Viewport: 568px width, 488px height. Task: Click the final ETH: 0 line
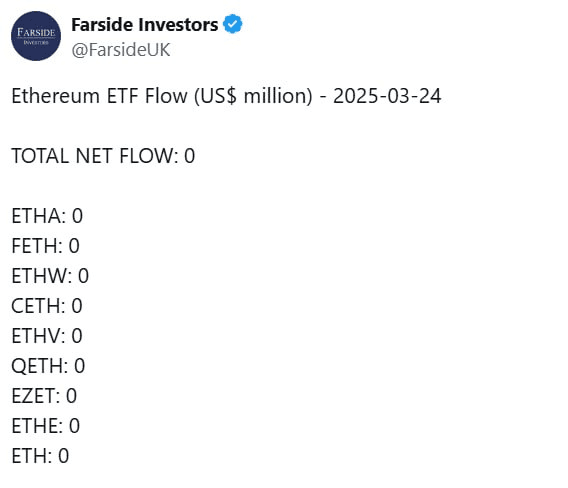tap(40, 456)
